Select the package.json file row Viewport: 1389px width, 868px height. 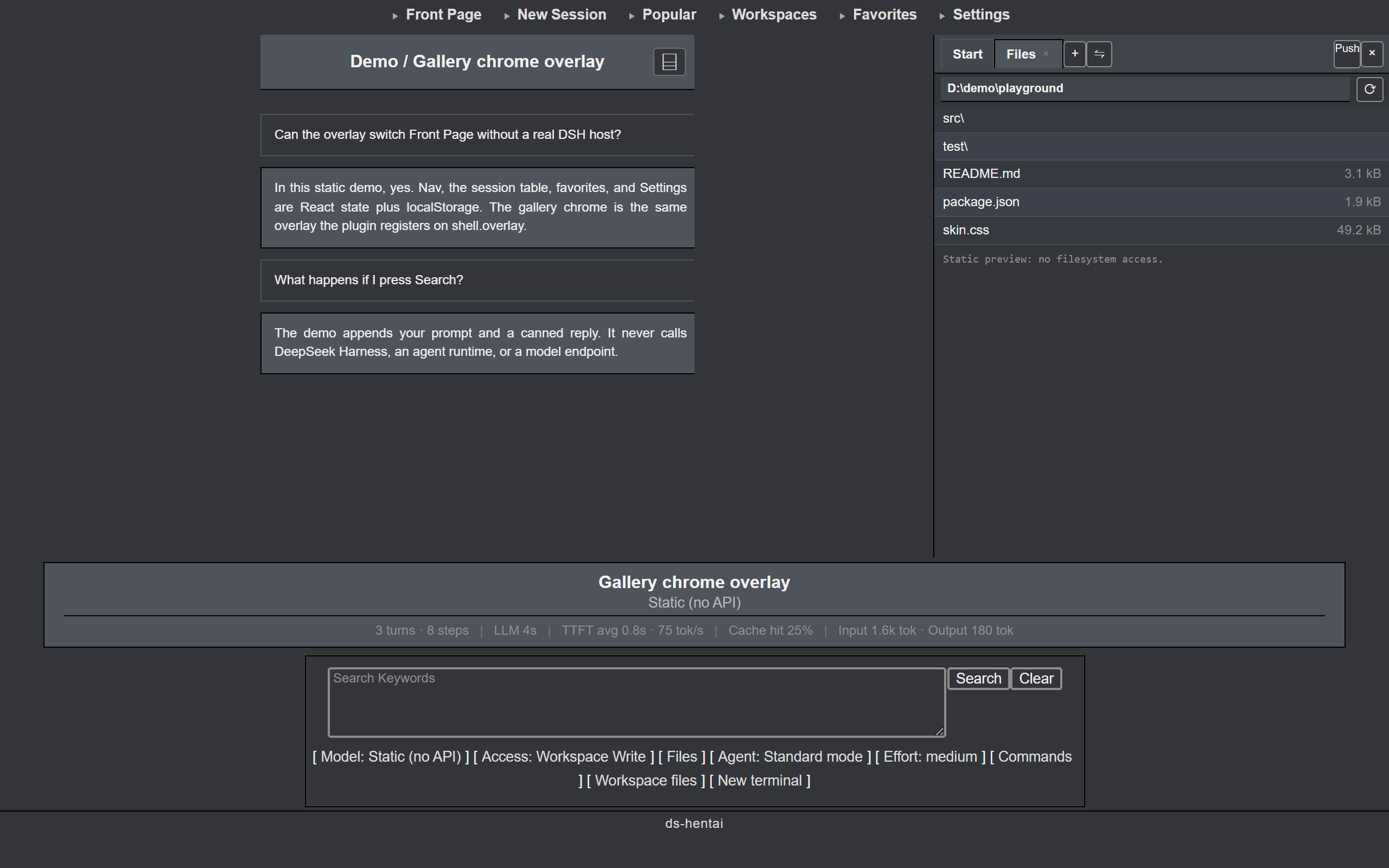(1161, 202)
